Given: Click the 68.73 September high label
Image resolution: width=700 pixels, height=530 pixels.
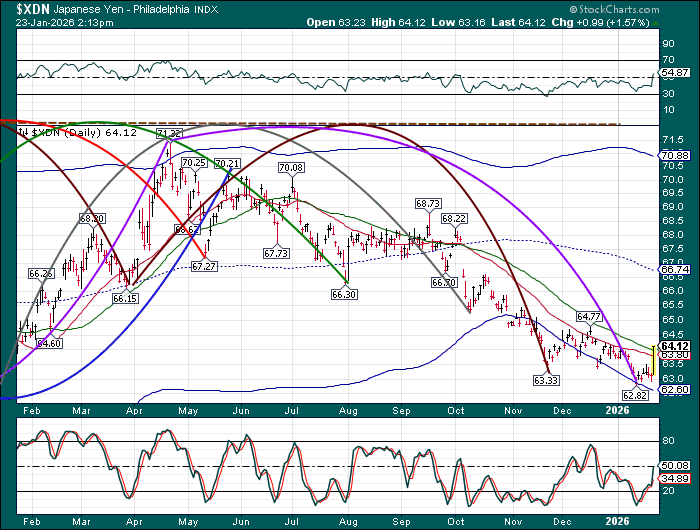Looking at the screenshot, I should tap(428, 202).
